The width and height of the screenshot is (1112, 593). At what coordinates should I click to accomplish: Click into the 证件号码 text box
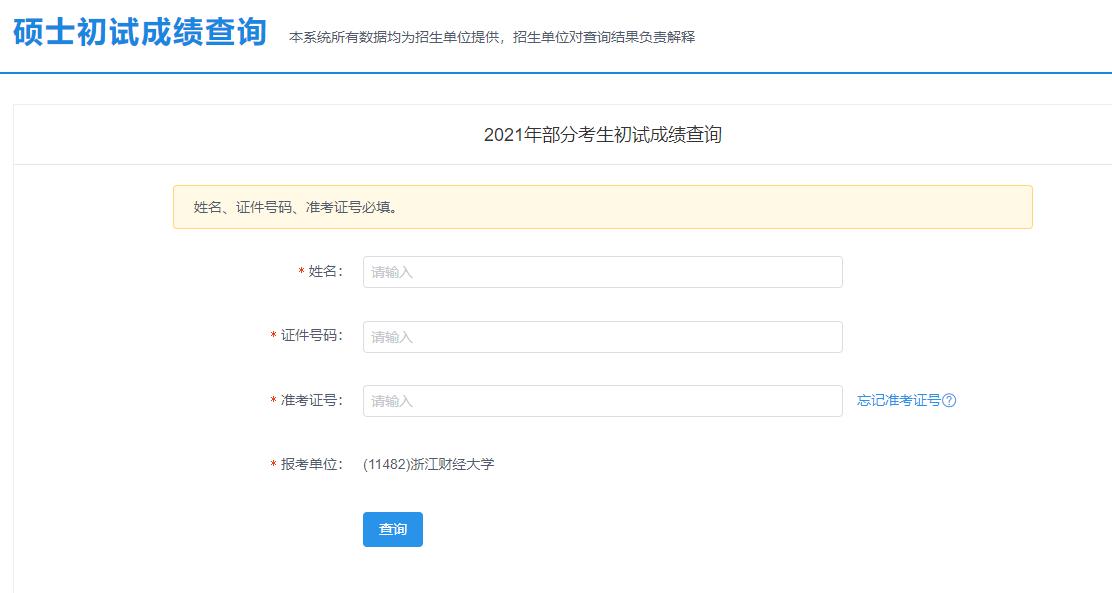point(602,337)
